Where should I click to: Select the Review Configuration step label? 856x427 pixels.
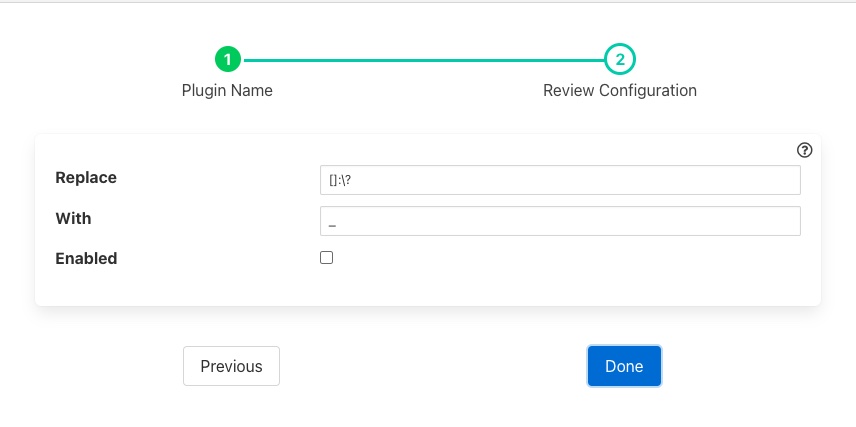620,90
